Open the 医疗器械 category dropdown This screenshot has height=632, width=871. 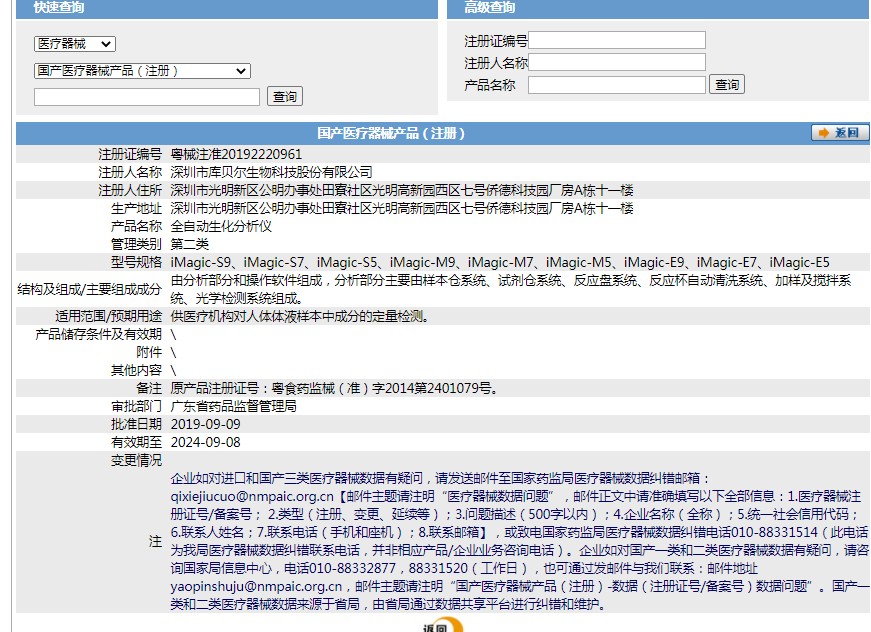point(74,44)
